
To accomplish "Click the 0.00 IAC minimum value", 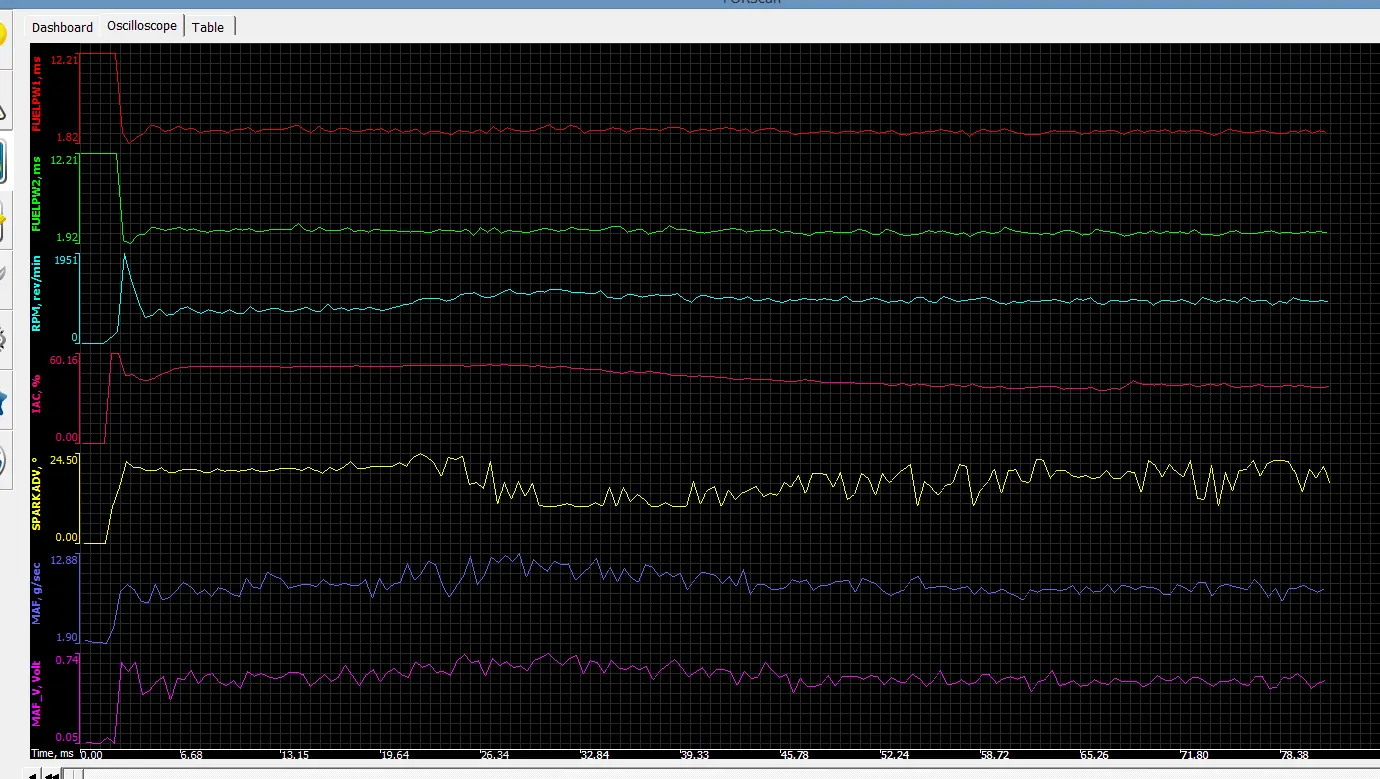I will 67,437.
